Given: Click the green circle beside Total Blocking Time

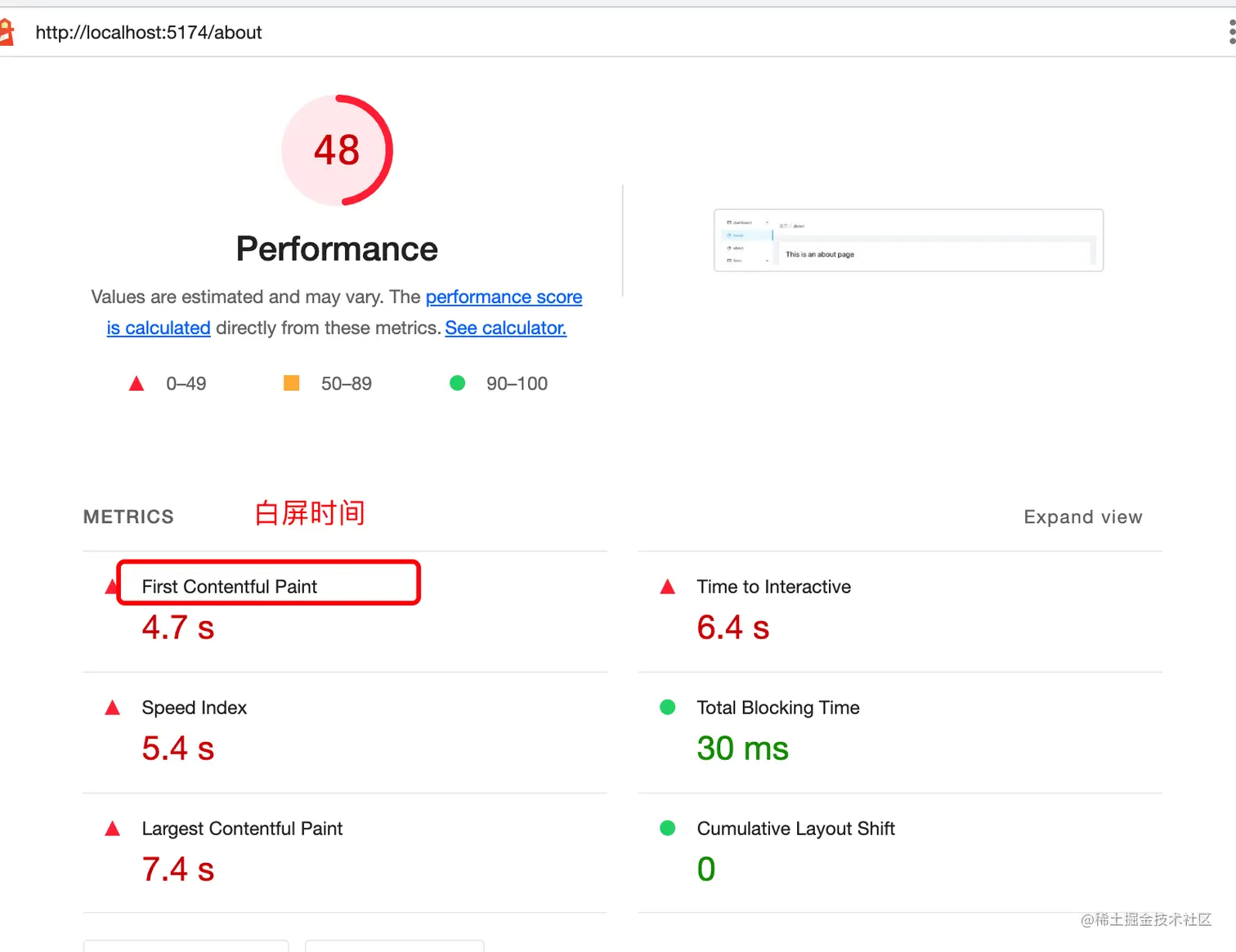Looking at the screenshot, I should coord(668,707).
